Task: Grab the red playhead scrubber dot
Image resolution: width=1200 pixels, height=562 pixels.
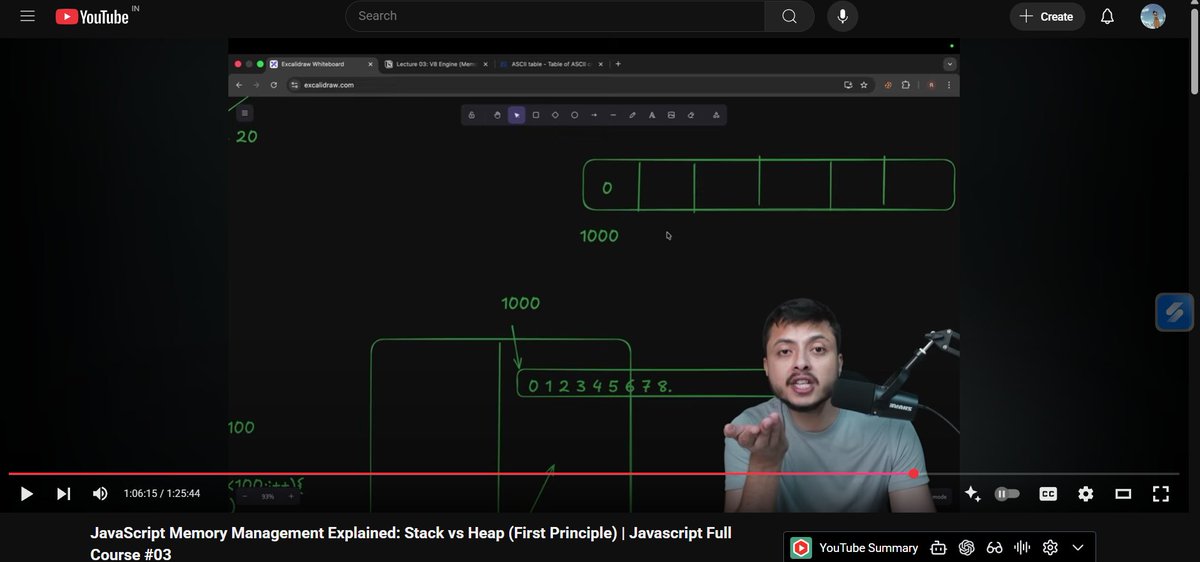Action: click(x=913, y=474)
